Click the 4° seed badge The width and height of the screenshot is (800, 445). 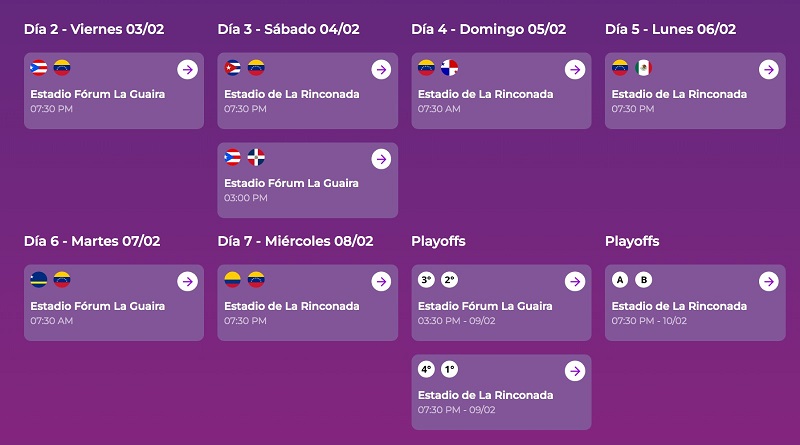tap(426, 369)
